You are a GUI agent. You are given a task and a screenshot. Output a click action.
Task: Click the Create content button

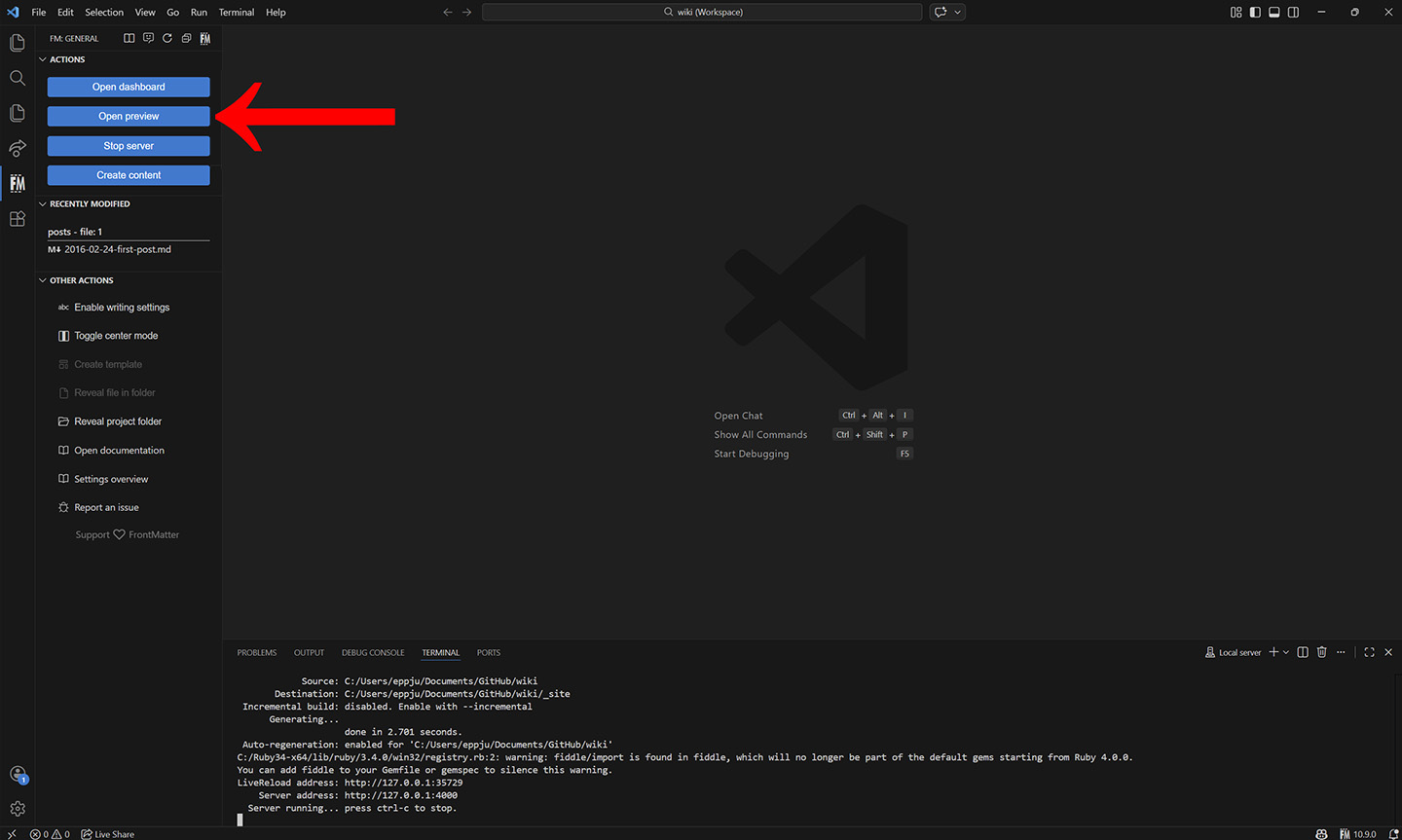(129, 175)
